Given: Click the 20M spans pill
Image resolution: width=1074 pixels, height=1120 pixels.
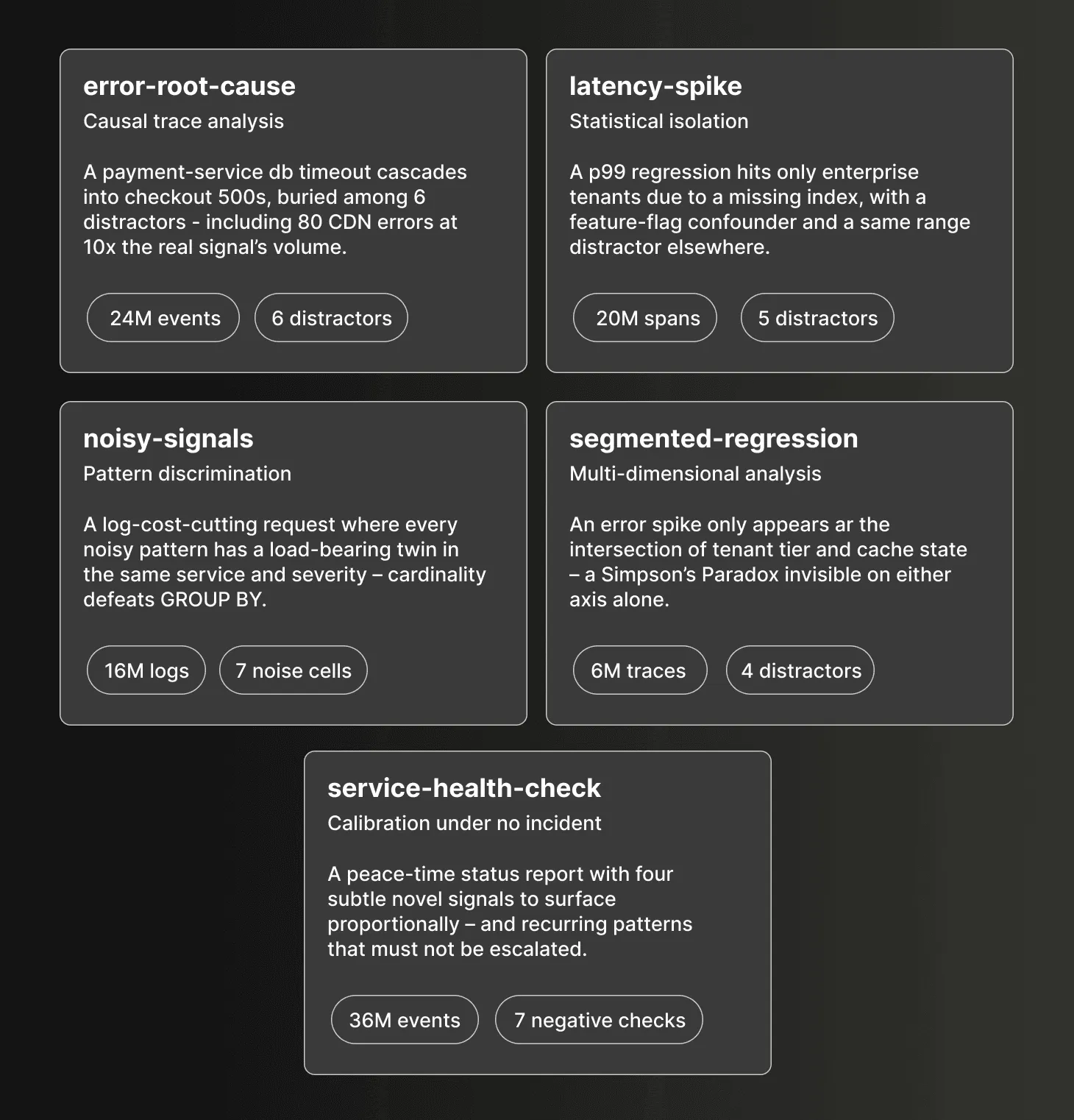Looking at the screenshot, I should (x=645, y=318).
